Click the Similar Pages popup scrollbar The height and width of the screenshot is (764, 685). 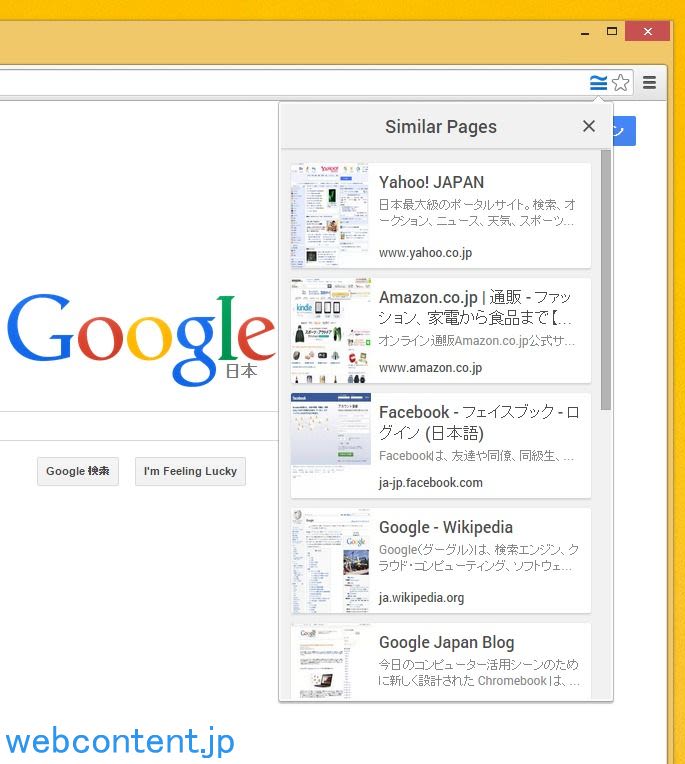606,280
